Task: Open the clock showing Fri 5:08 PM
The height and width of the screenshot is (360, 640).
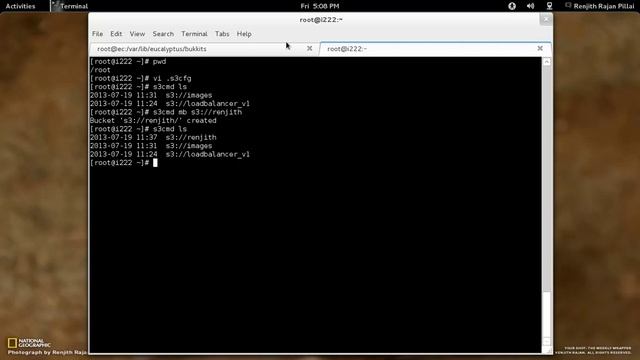Action: pos(320,6)
